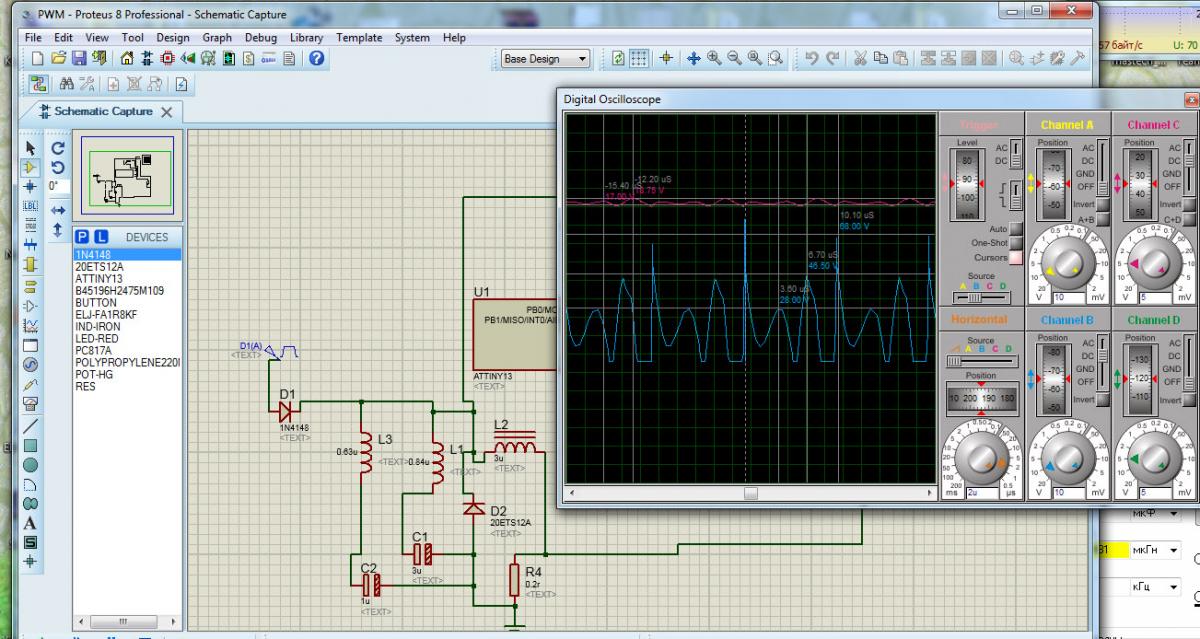1200x639 pixels.
Task: Open an existing project via folder icon
Action: coord(58,59)
